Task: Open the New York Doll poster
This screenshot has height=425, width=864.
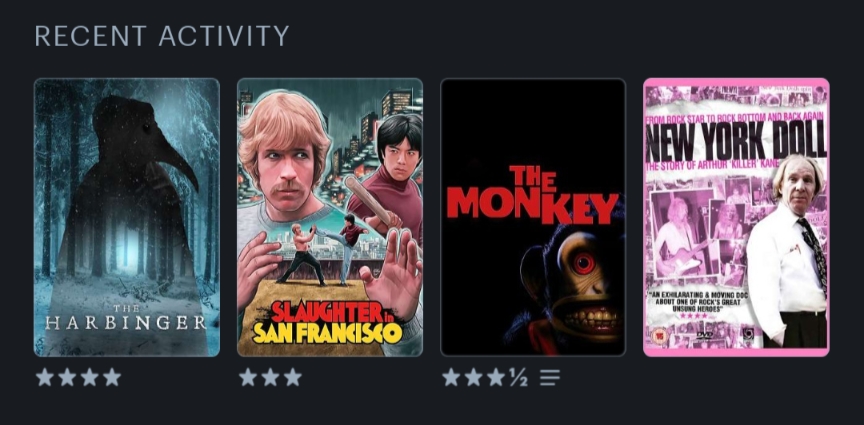Action: (736, 217)
